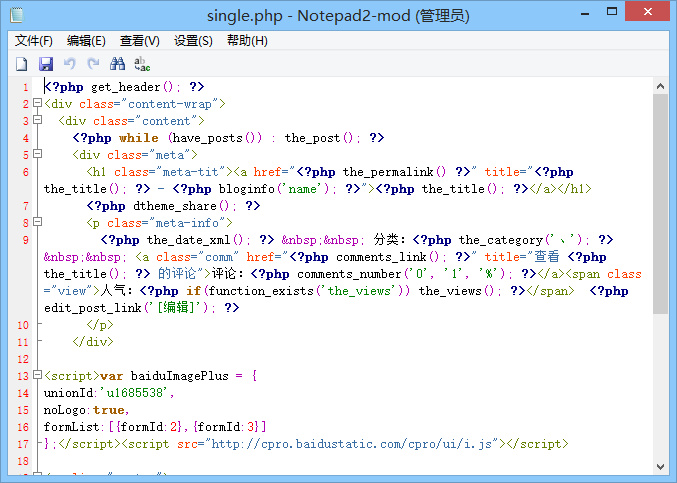Click the scrollbar down arrow

[660, 467]
